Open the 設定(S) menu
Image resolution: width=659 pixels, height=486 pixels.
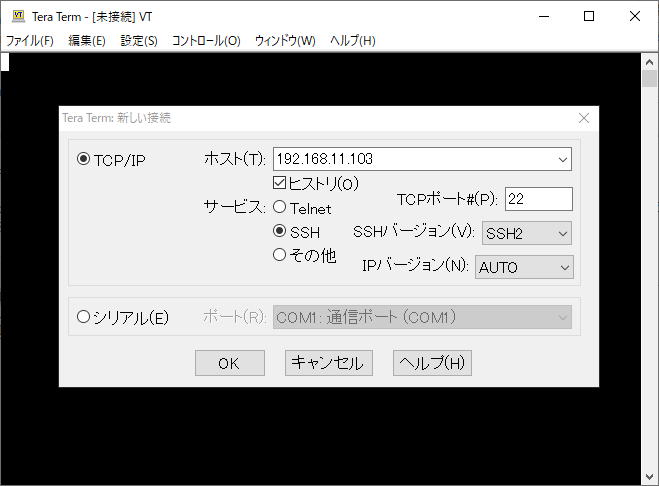click(139, 41)
